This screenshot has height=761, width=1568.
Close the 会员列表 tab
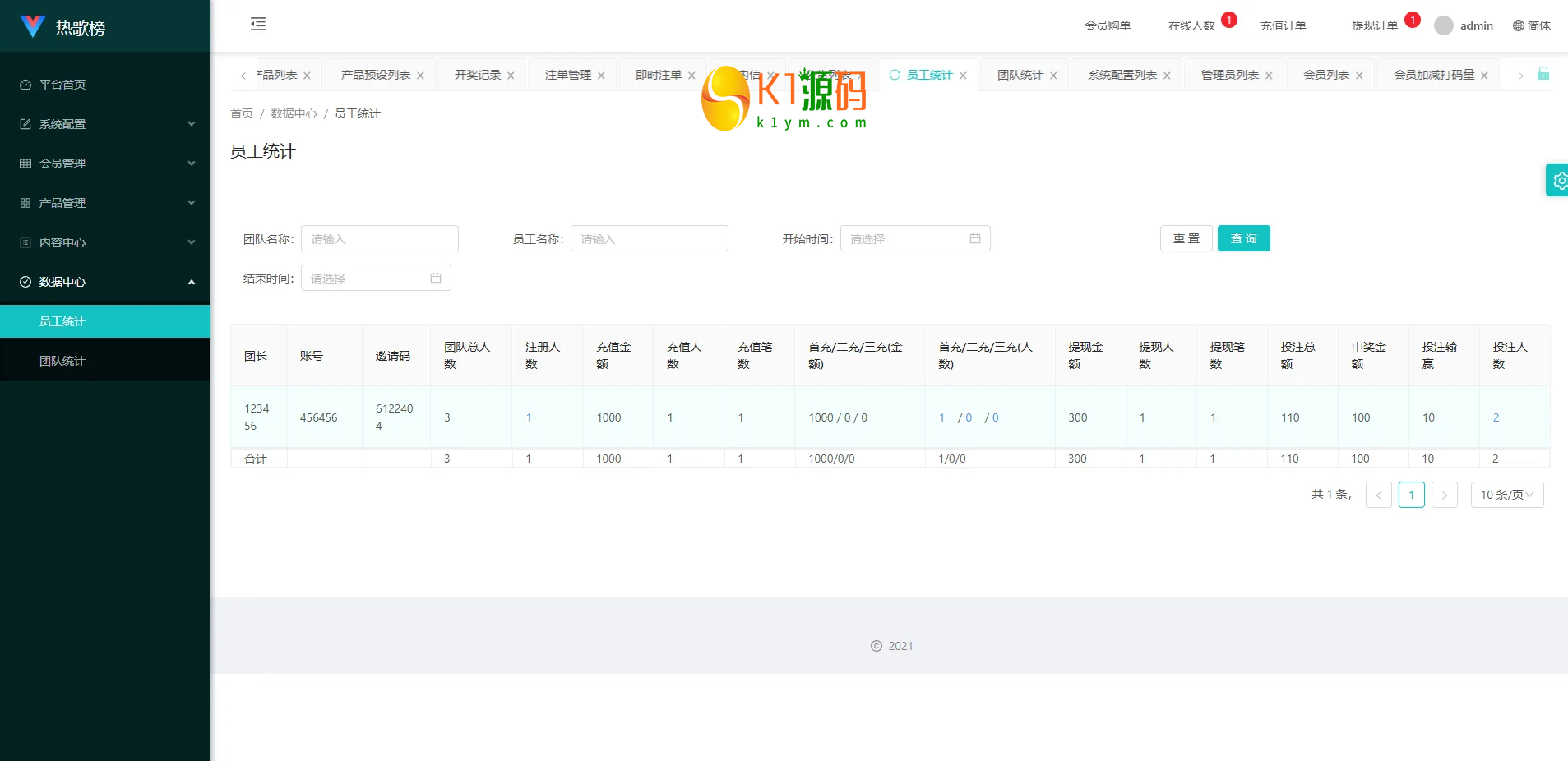pos(1359,76)
